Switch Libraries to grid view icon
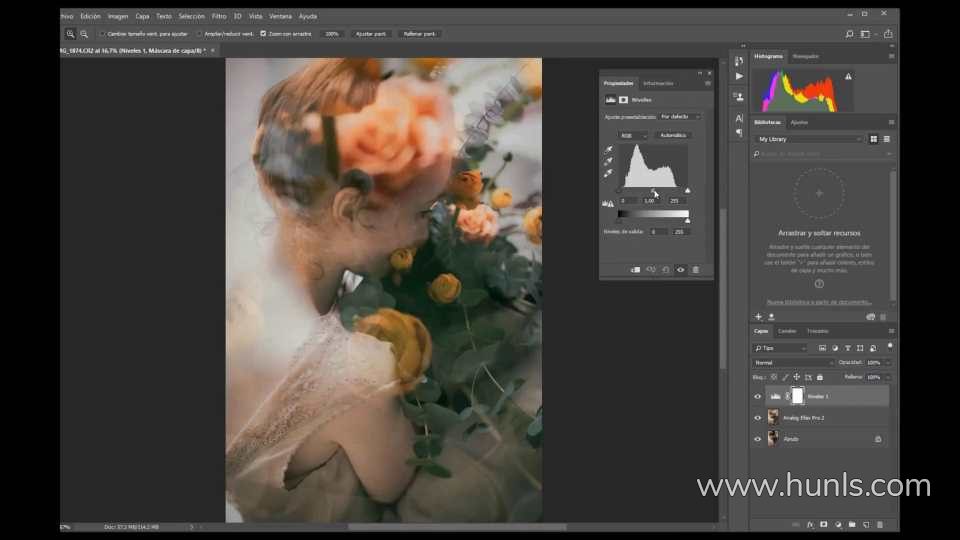Viewport: 960px width, 540px height. tap(873, 139)
